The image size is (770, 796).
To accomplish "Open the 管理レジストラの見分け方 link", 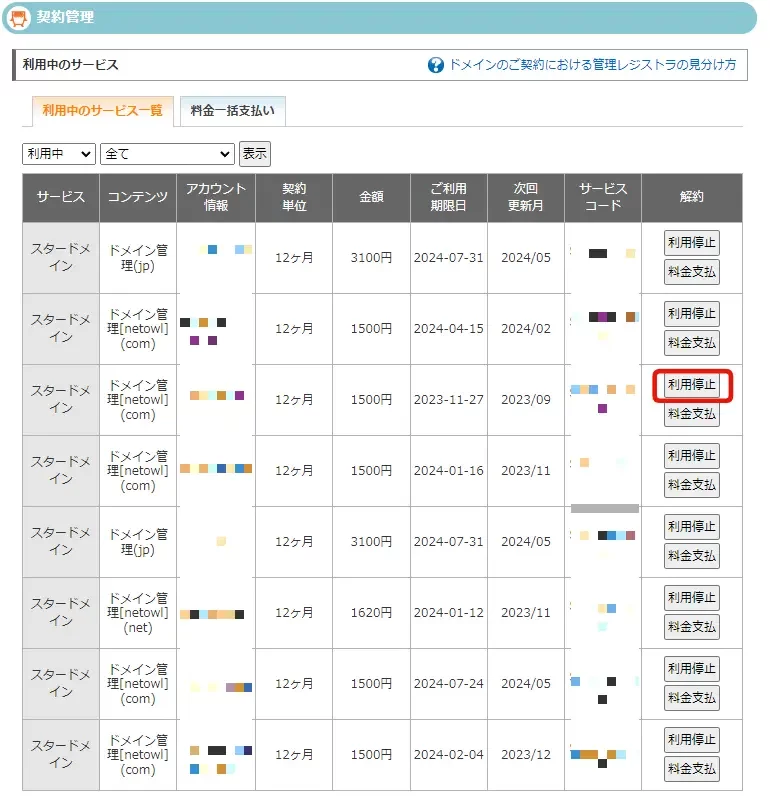I will click(592, 65).
